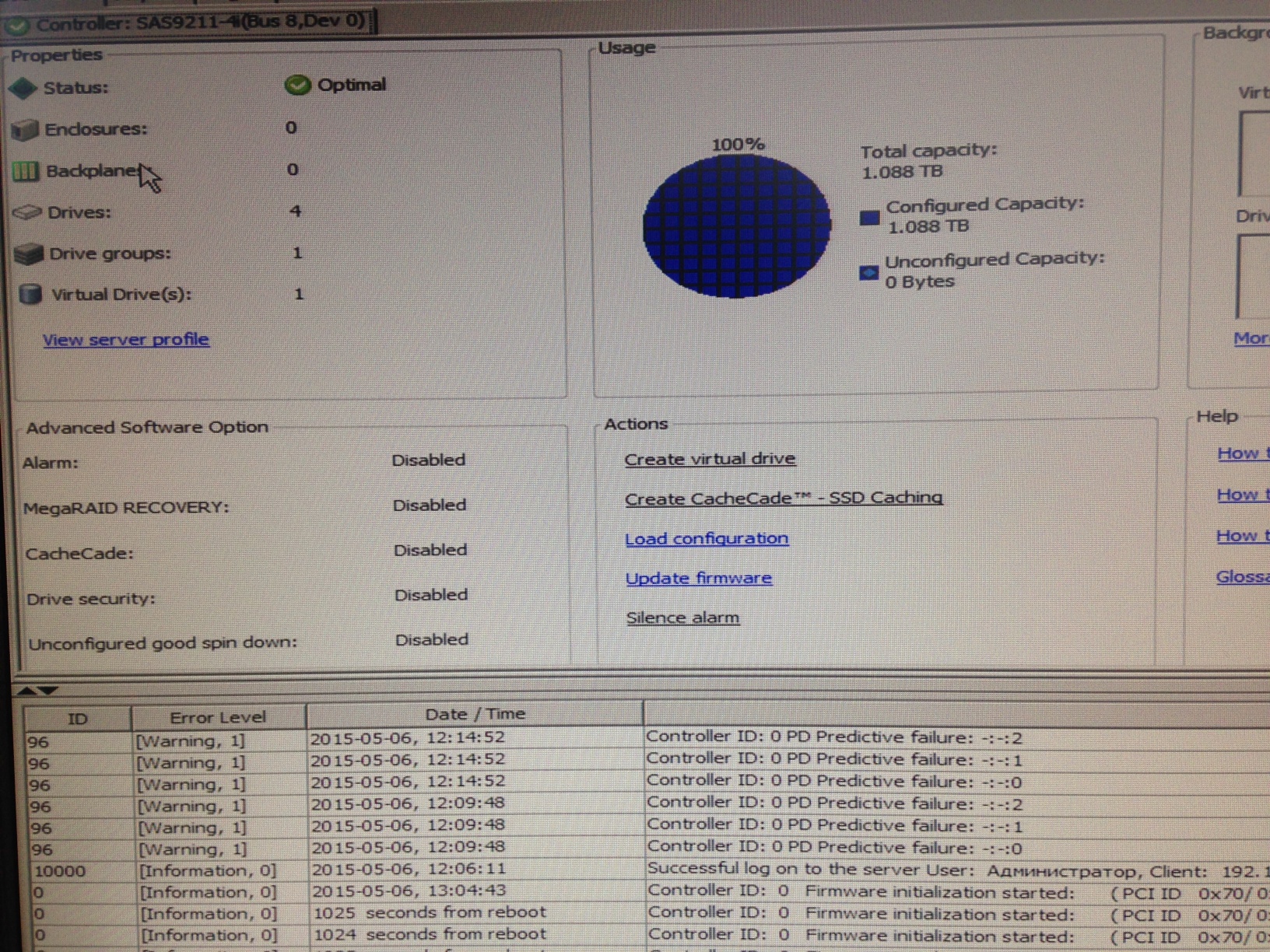1270x952 pixels.
Task: Click the Enclosures icon in Properties
Action: (25, 130)
